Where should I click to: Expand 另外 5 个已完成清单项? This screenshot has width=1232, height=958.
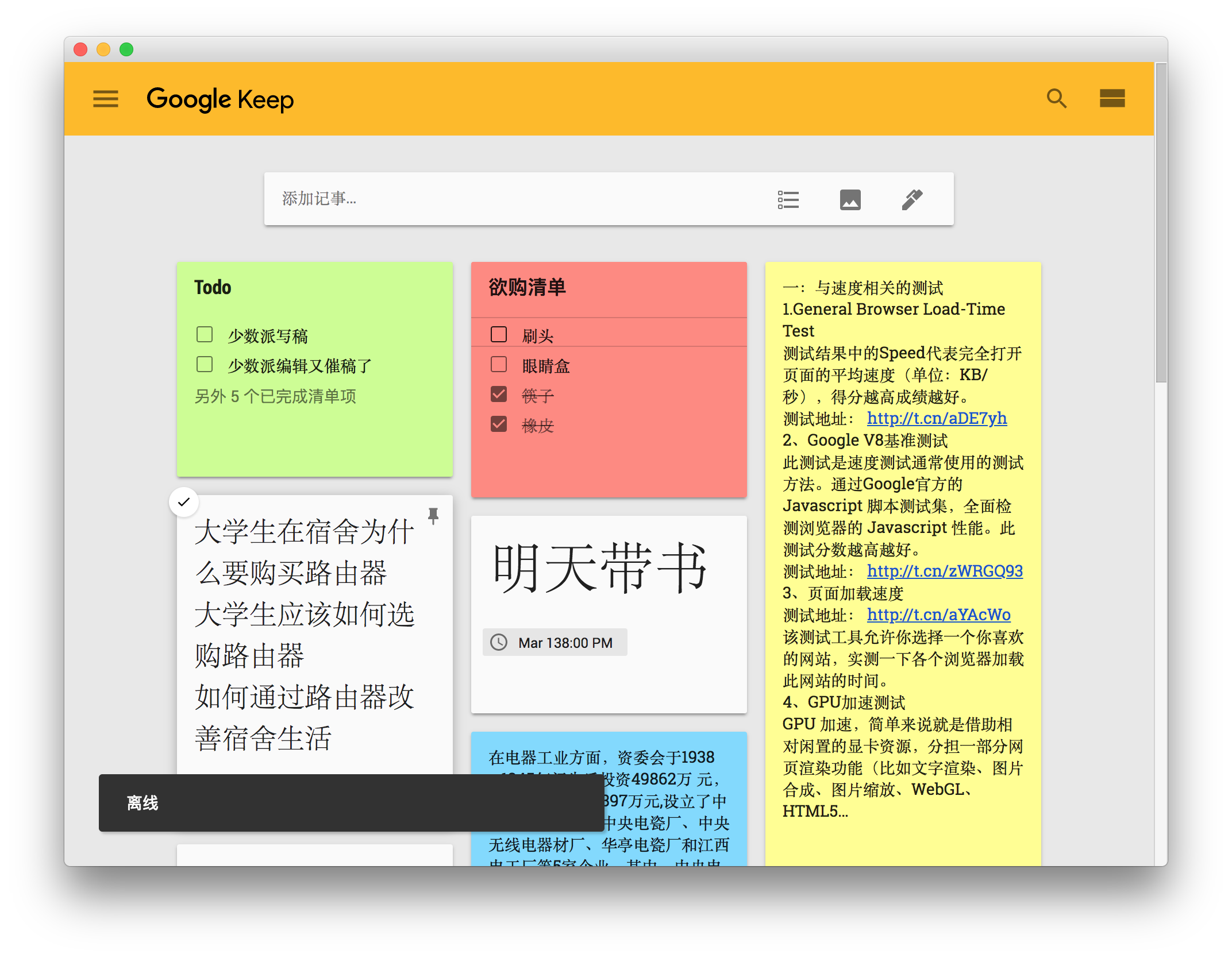tap(275, 396)
